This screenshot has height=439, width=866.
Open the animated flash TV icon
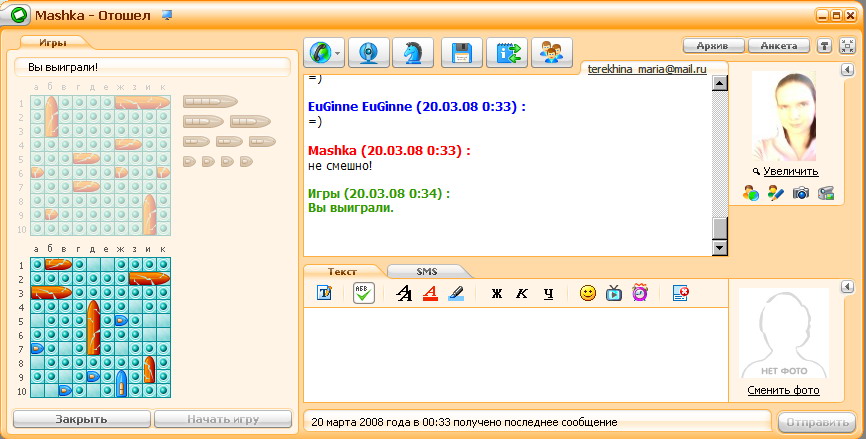[x=614, y=293]
